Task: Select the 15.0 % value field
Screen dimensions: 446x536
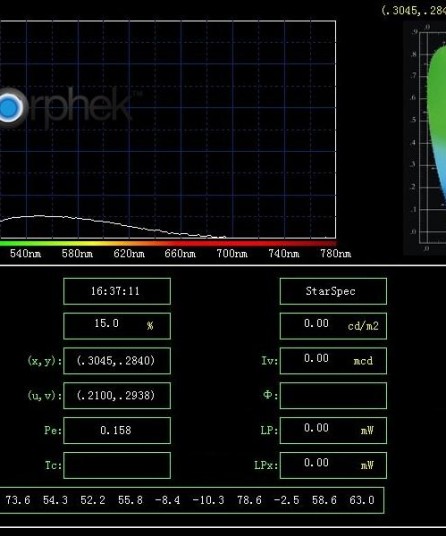Action: coord(117,326)
